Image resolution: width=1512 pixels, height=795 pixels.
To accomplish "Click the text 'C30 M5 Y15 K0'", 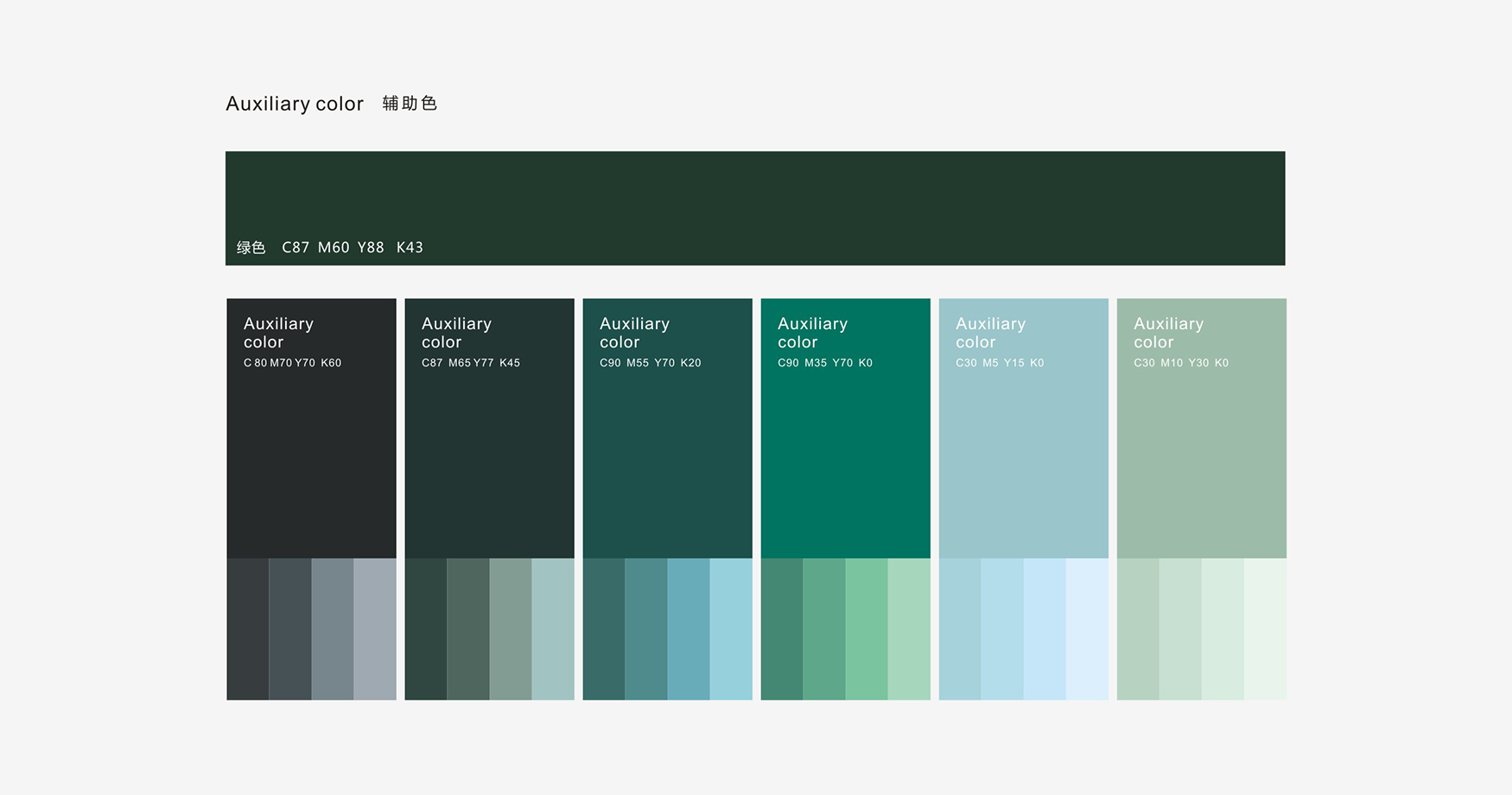I will (1000, 363).
